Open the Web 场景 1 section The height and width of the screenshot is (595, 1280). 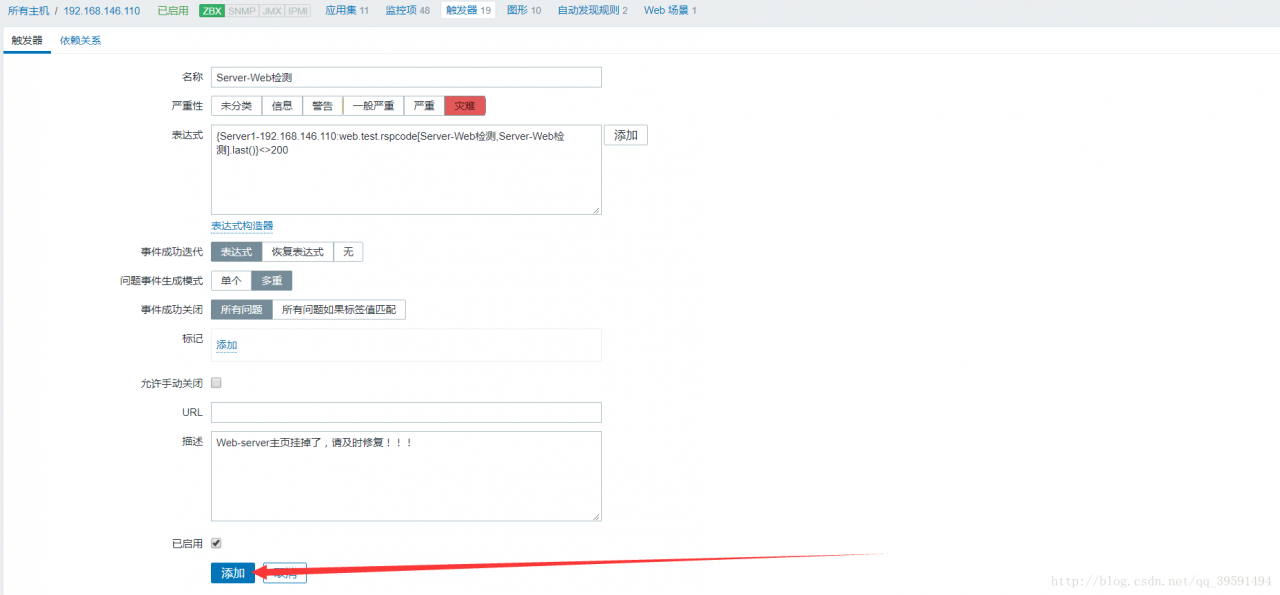coord(669,11)
